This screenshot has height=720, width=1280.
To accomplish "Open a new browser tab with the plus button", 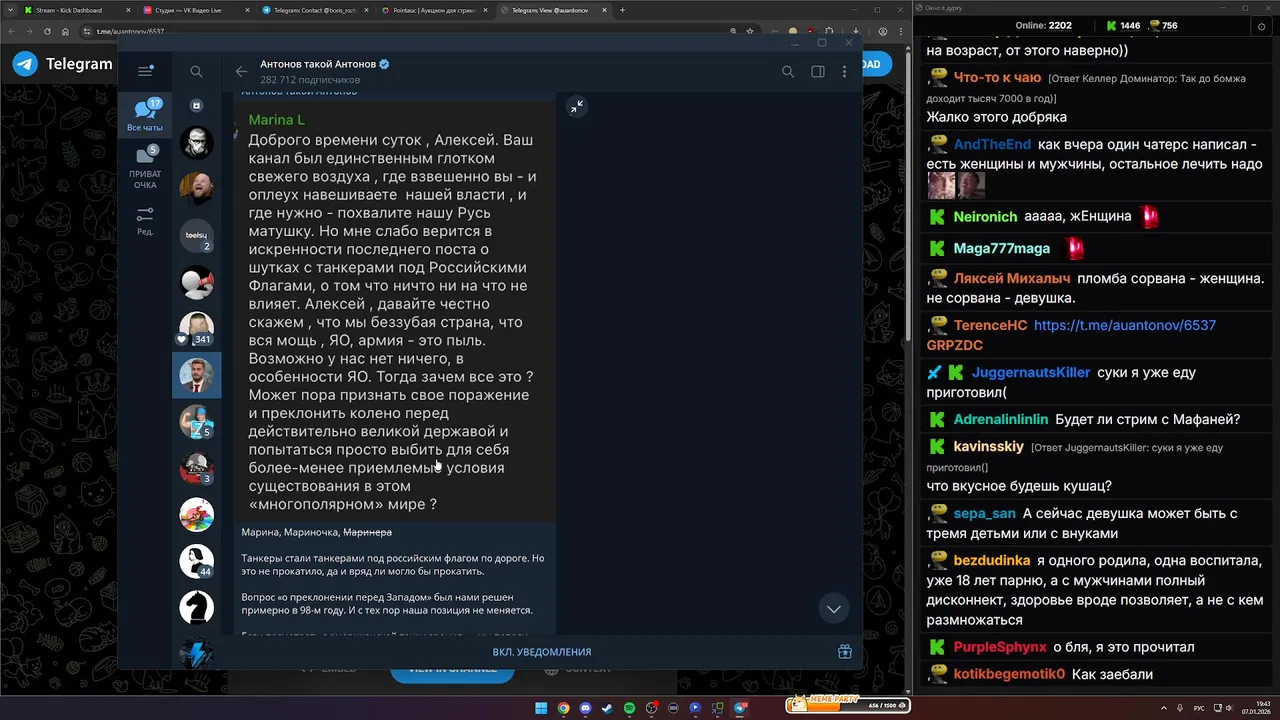I will coord(623,10).
